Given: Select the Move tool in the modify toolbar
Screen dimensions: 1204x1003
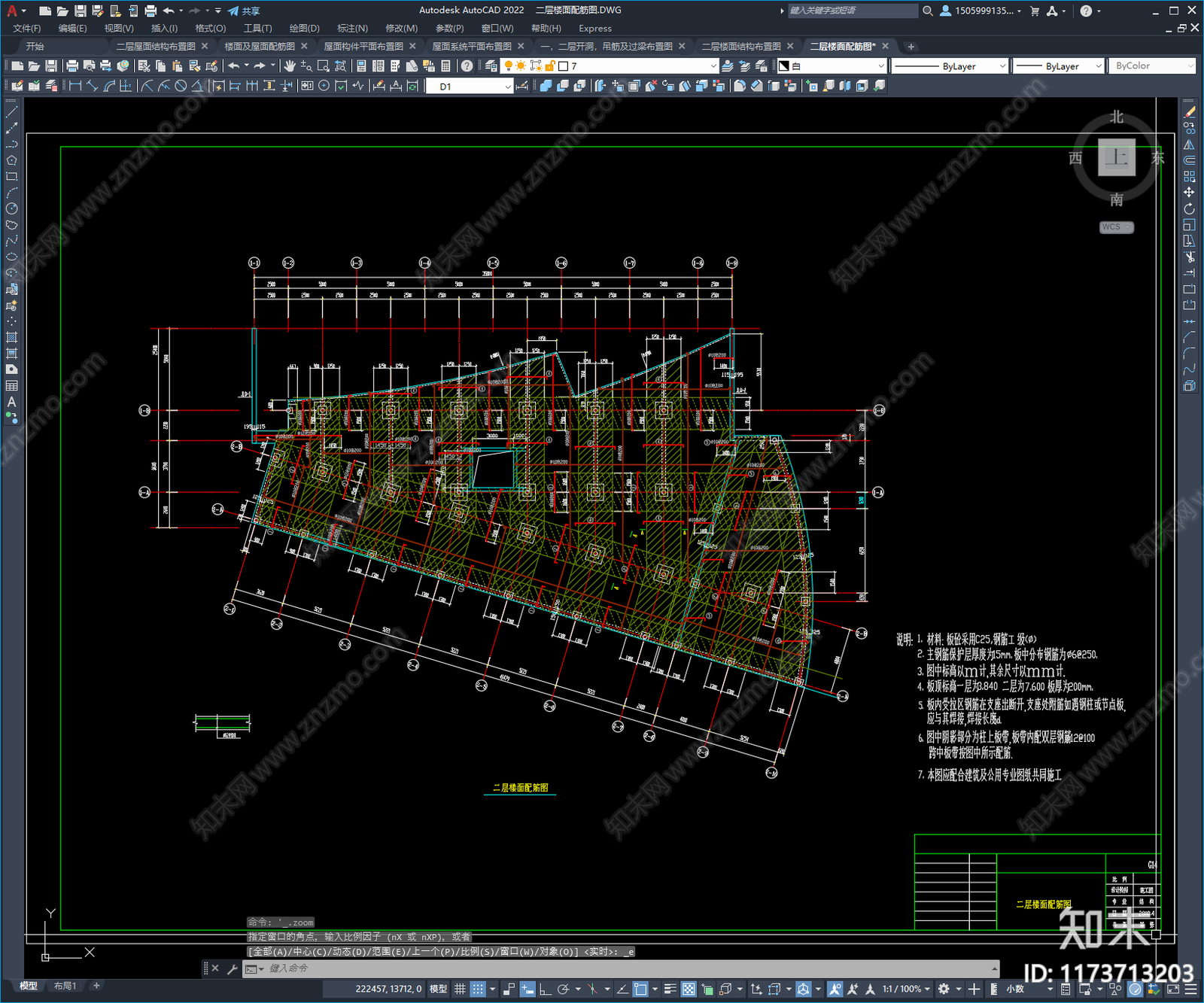Looking at the screenshot, I should point(1189,193).
